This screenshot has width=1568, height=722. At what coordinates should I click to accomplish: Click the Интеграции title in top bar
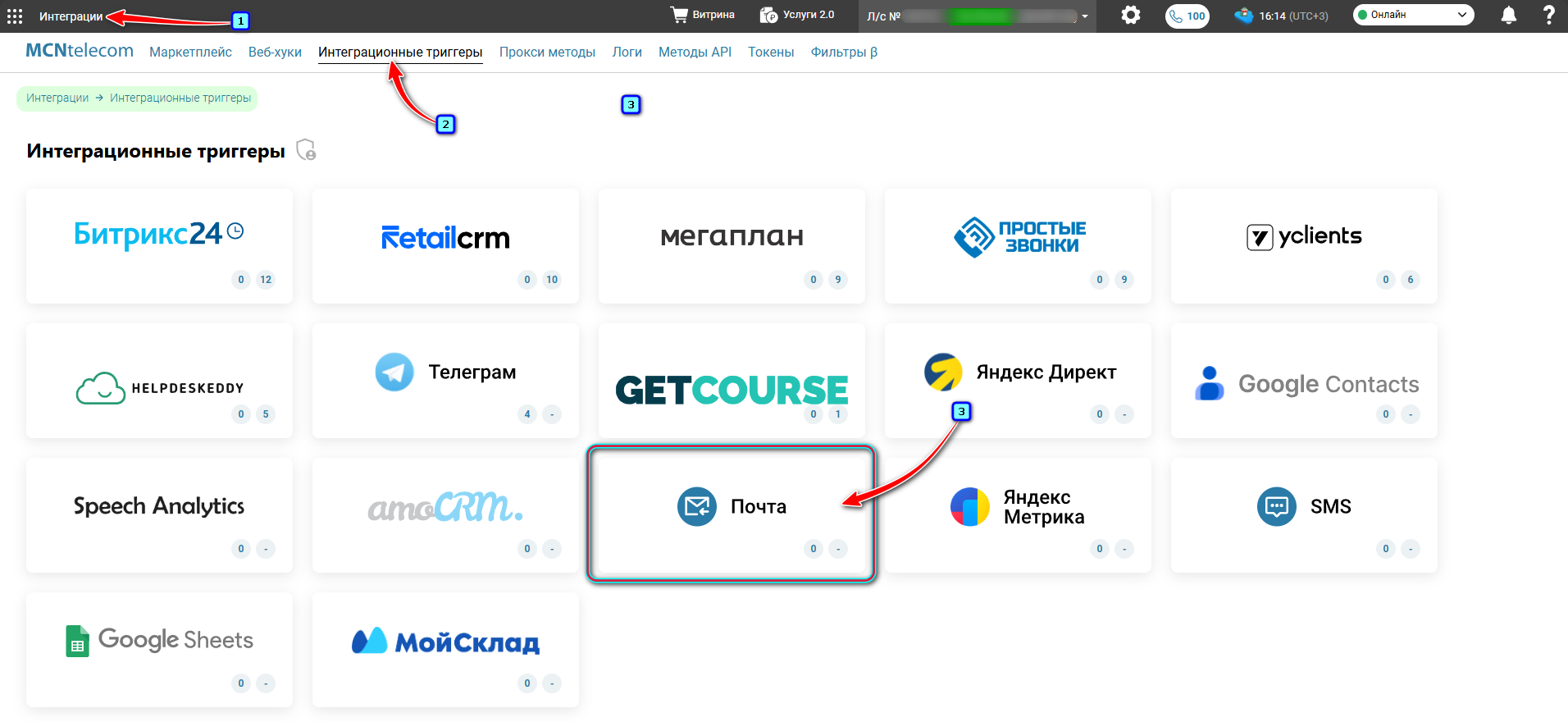pos(71,16)
